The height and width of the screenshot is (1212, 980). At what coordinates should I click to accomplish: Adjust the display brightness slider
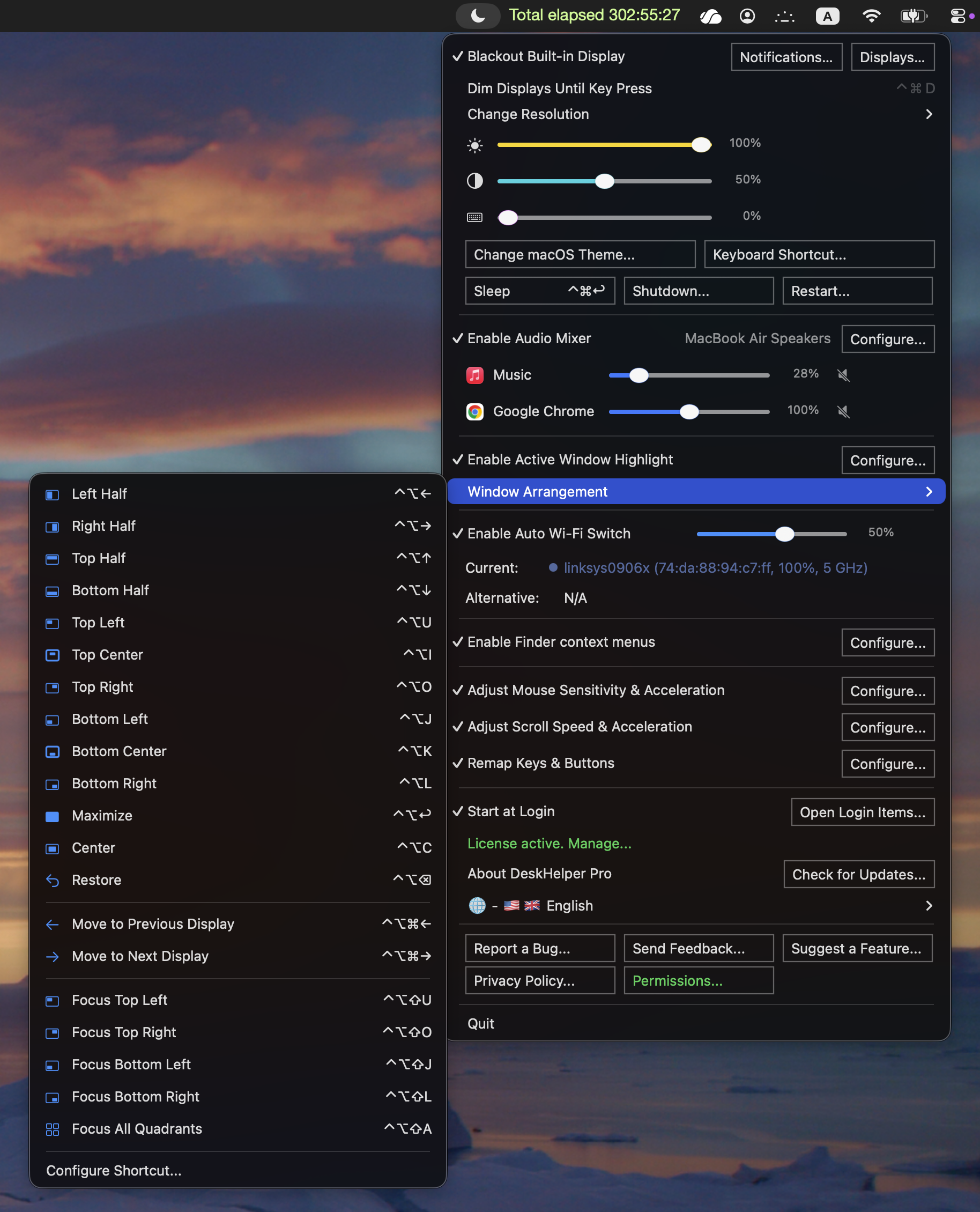point(604,145)
